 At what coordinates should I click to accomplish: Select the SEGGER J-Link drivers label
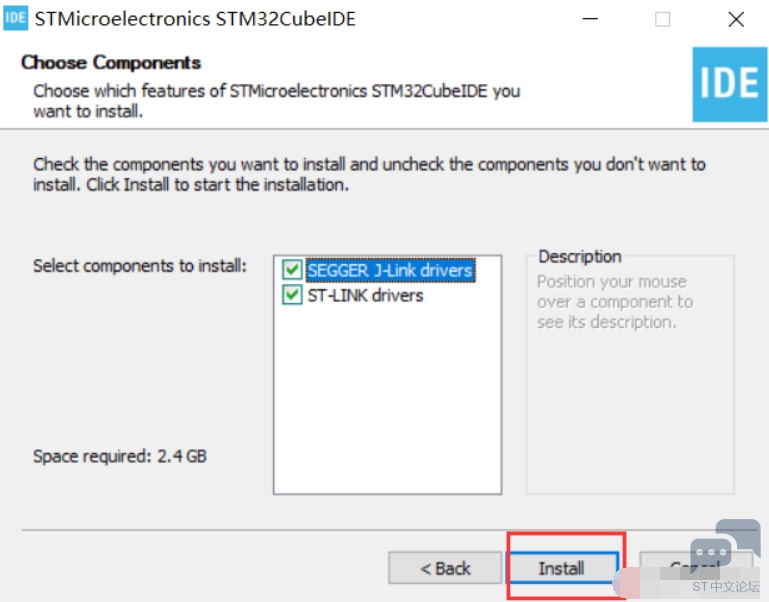[x=390, y=270]
